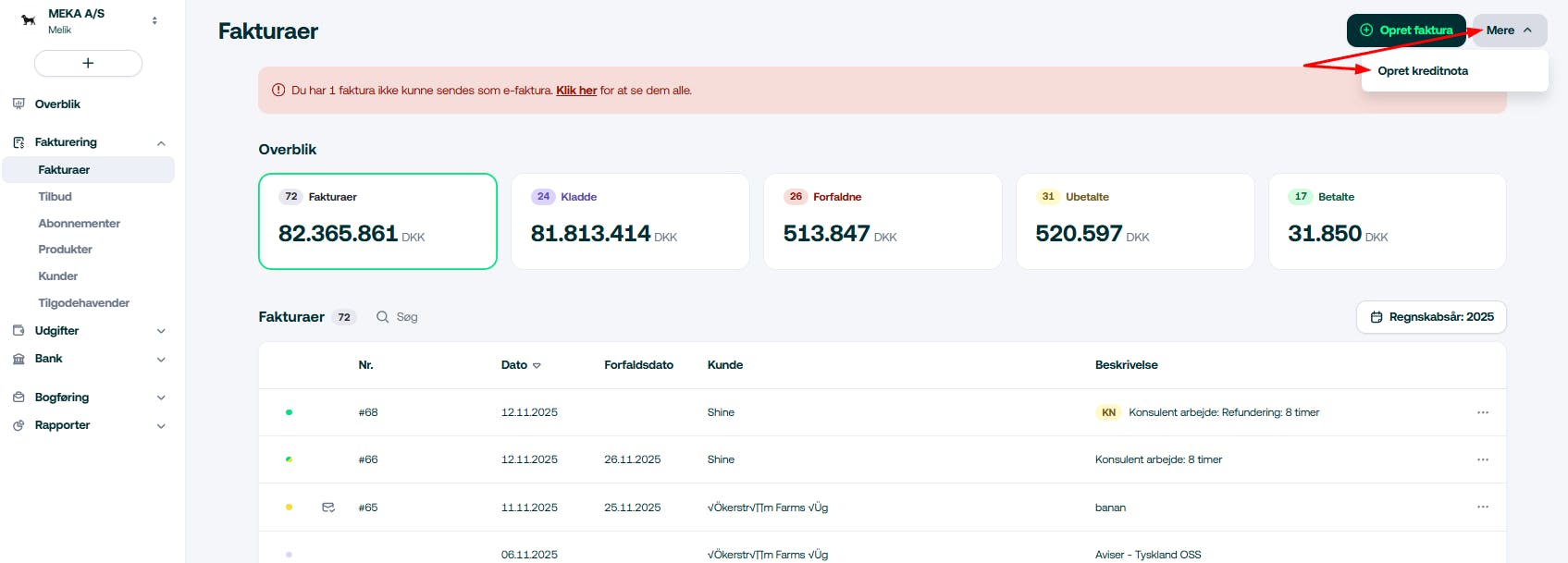Click the e-mail sent icon on invoice #65
Viewport: 1568px width, 563px height.
pos(328,508)
